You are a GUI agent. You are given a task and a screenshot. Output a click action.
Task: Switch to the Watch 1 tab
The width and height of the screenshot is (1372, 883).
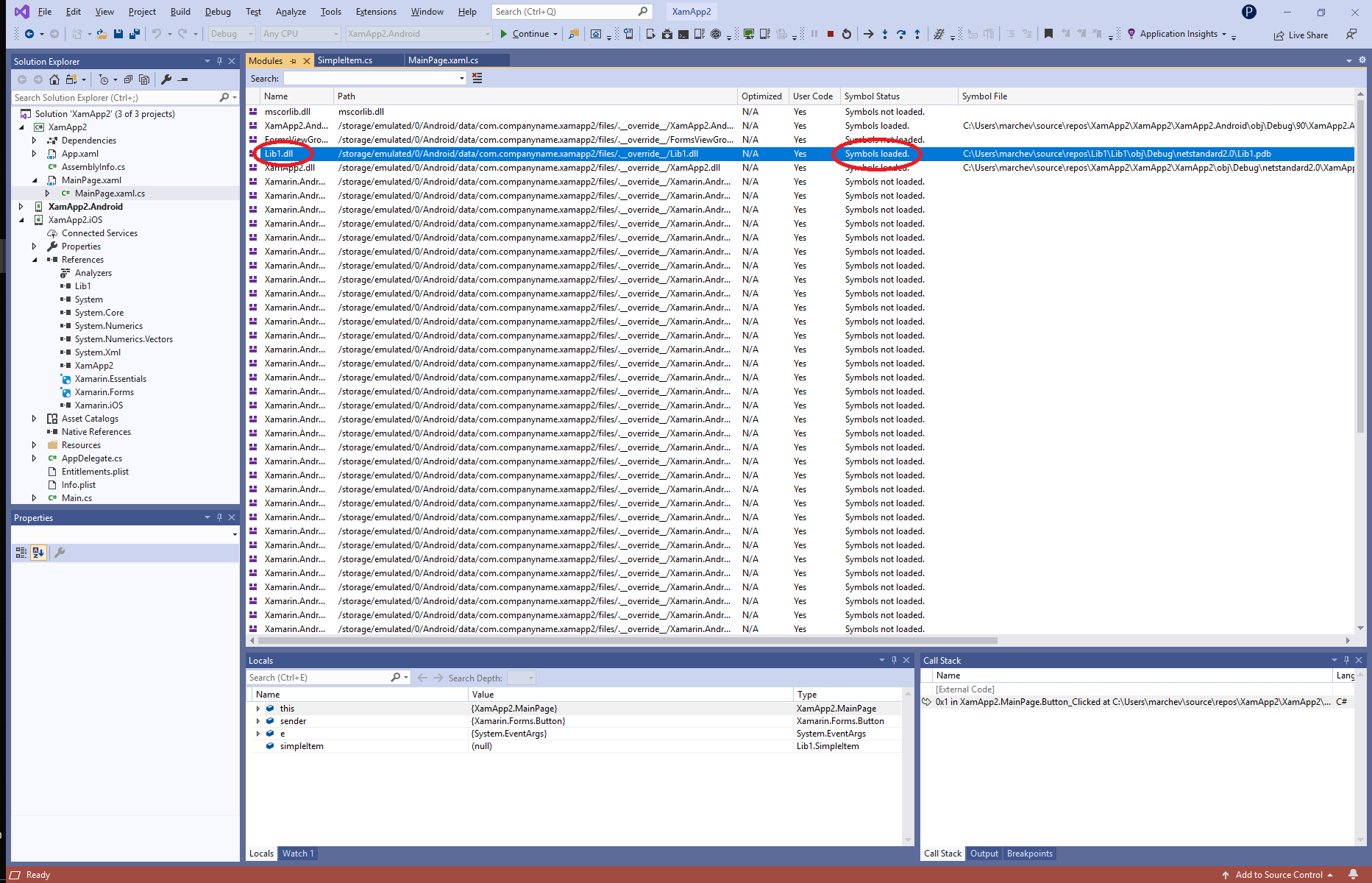click(298, 854)
